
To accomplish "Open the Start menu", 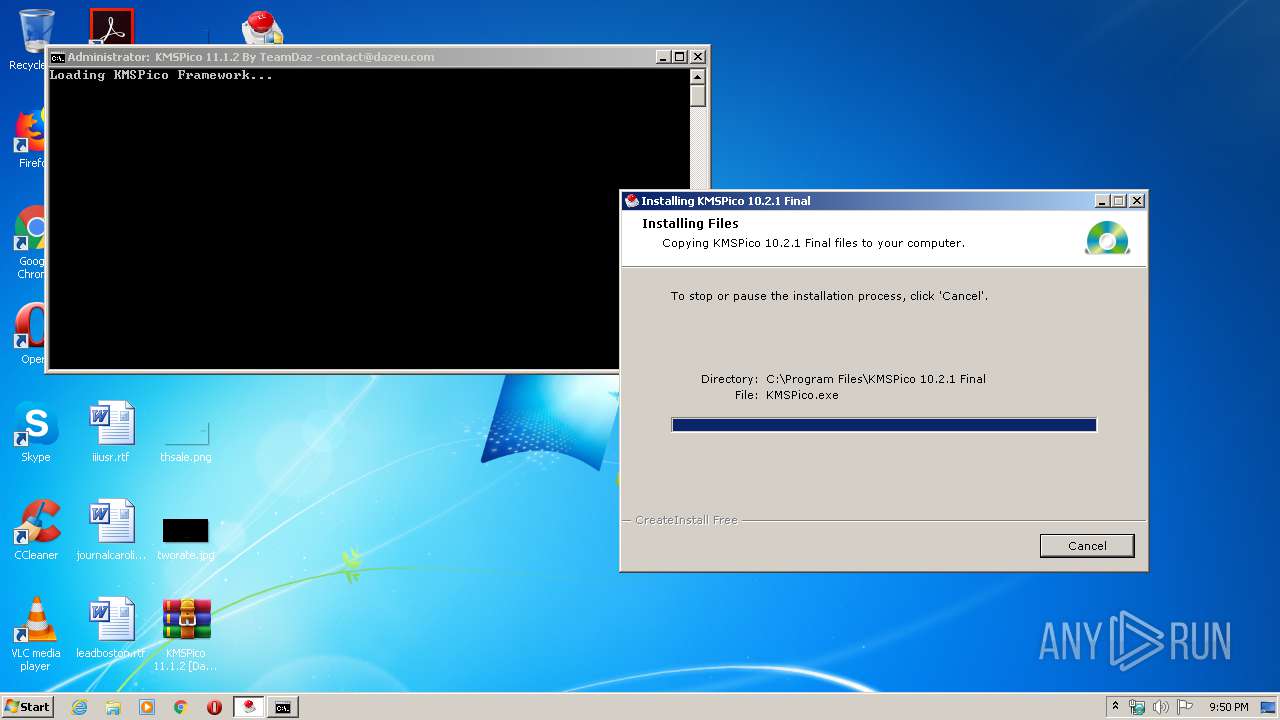I will pyautogui.click(x=27, y=707).
